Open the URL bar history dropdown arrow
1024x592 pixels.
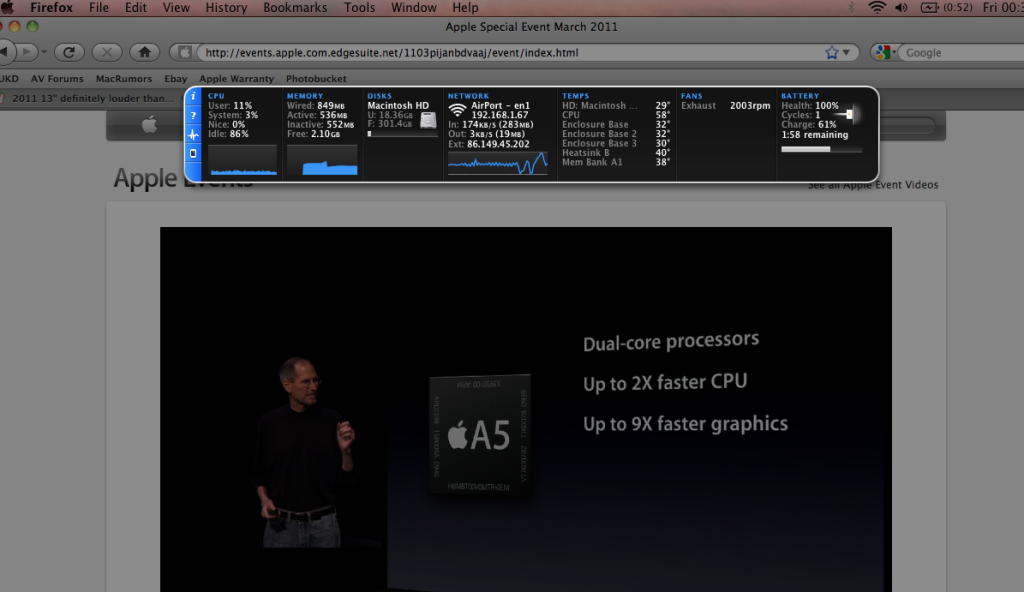[x=846, y=52]
